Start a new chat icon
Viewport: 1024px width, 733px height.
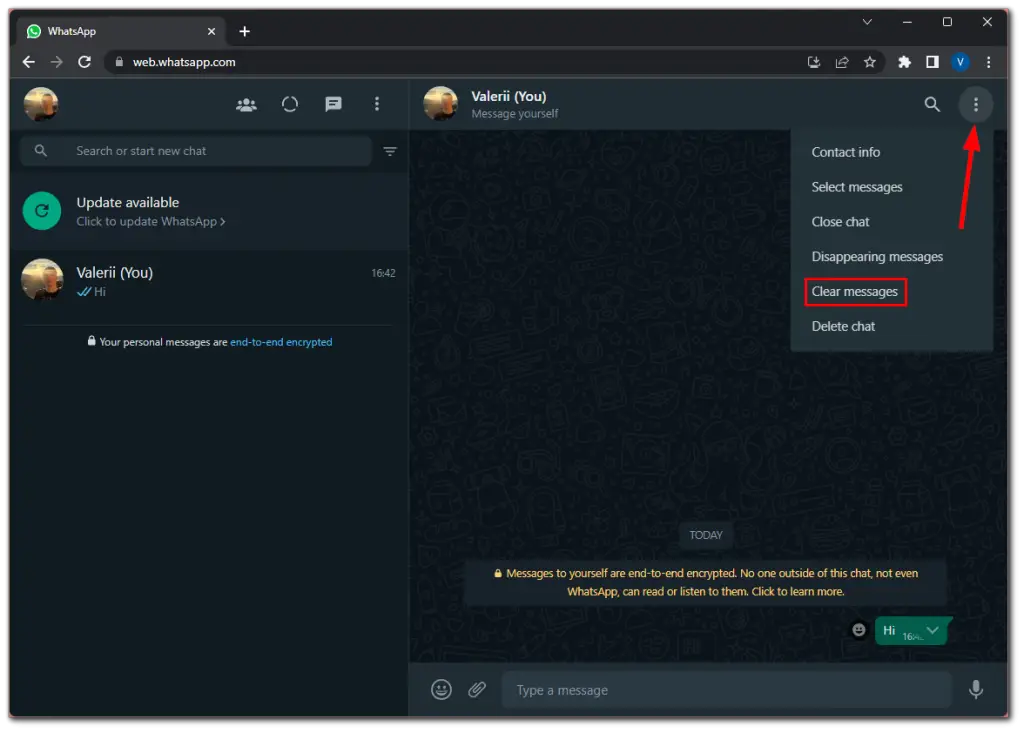[x=333, y=104]
